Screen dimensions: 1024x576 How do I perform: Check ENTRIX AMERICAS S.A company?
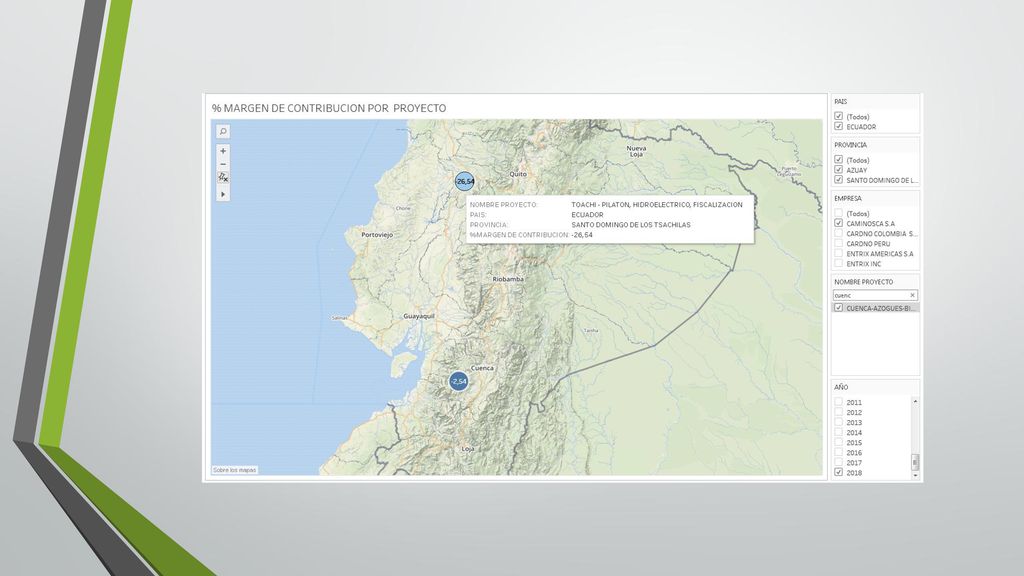click(839, 253)
